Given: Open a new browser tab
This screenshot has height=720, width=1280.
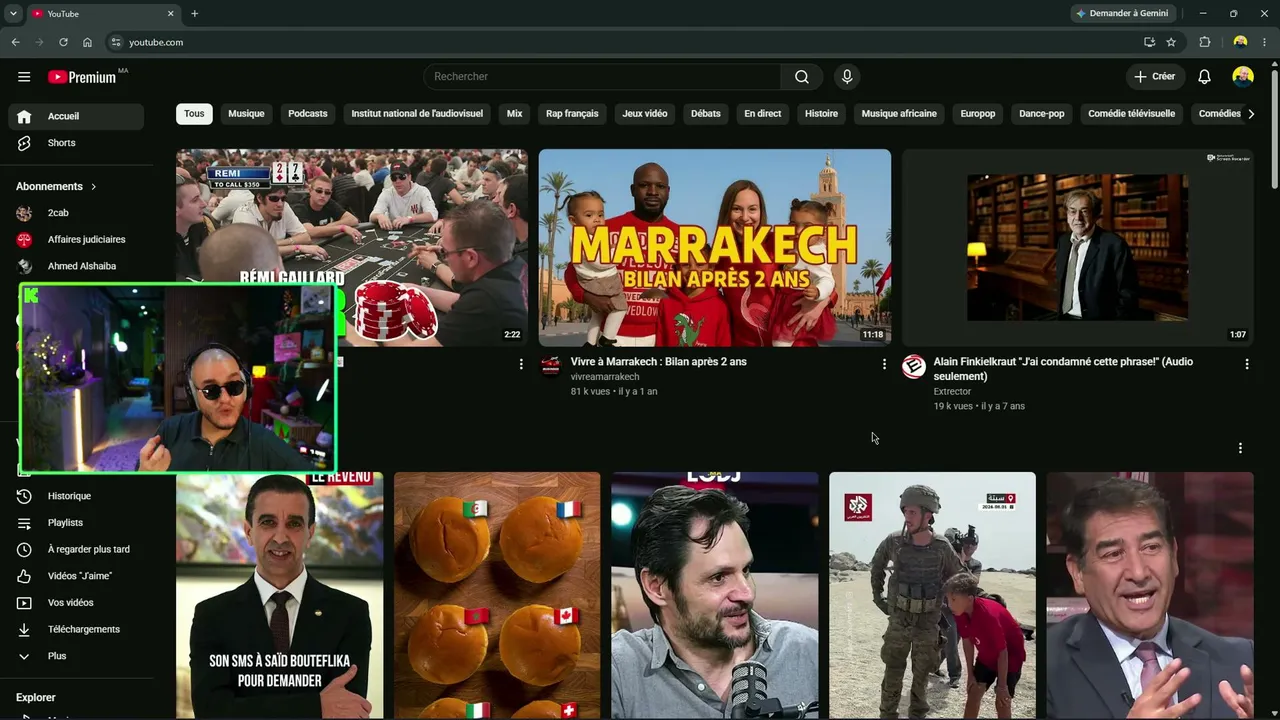Looking at the screenshot, I should coord(194,14).
